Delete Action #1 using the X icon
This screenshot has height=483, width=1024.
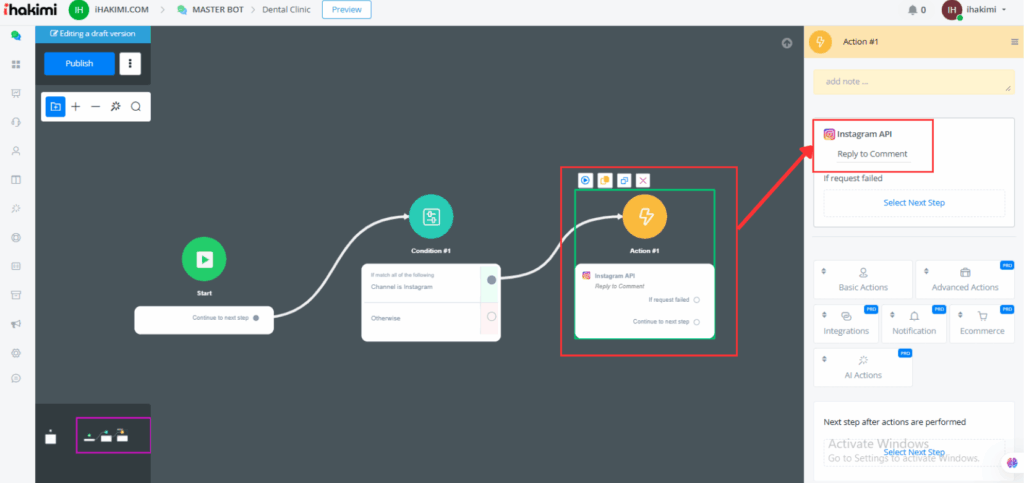[x=643, y=180]
